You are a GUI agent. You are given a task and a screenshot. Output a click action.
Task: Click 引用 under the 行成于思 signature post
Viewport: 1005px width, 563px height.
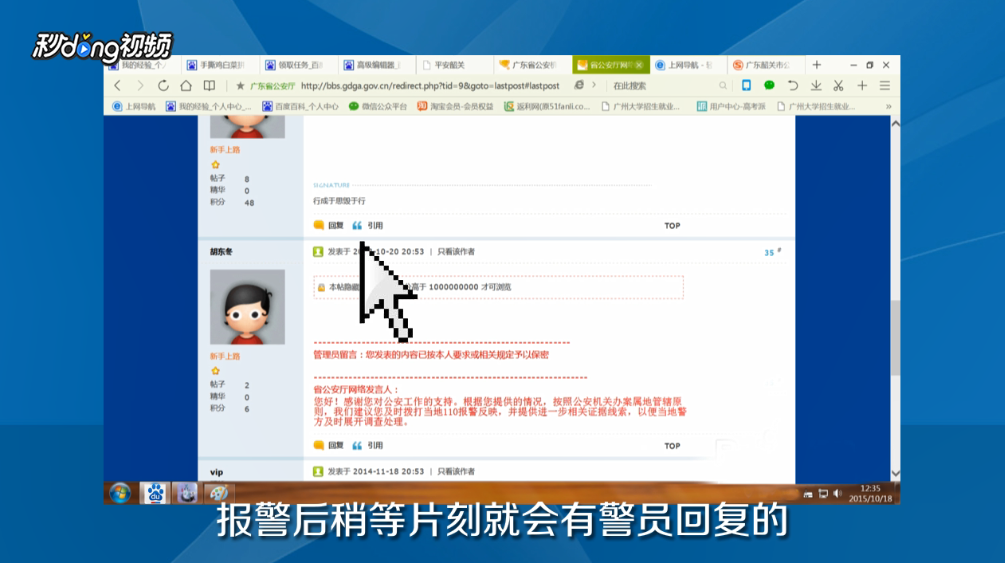pos(368,225)
